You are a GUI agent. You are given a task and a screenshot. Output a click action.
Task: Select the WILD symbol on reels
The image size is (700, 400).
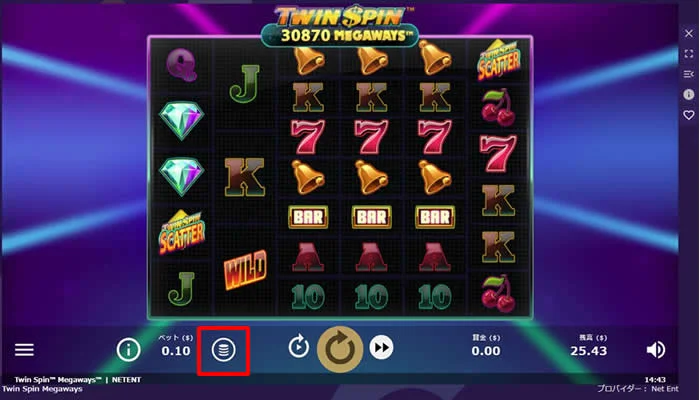click(245, 270)
